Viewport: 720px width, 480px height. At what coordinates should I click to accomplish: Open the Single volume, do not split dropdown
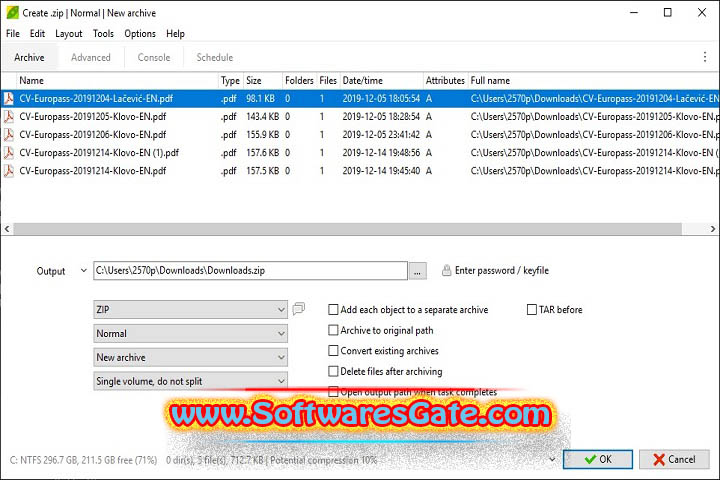pos(190,381)
